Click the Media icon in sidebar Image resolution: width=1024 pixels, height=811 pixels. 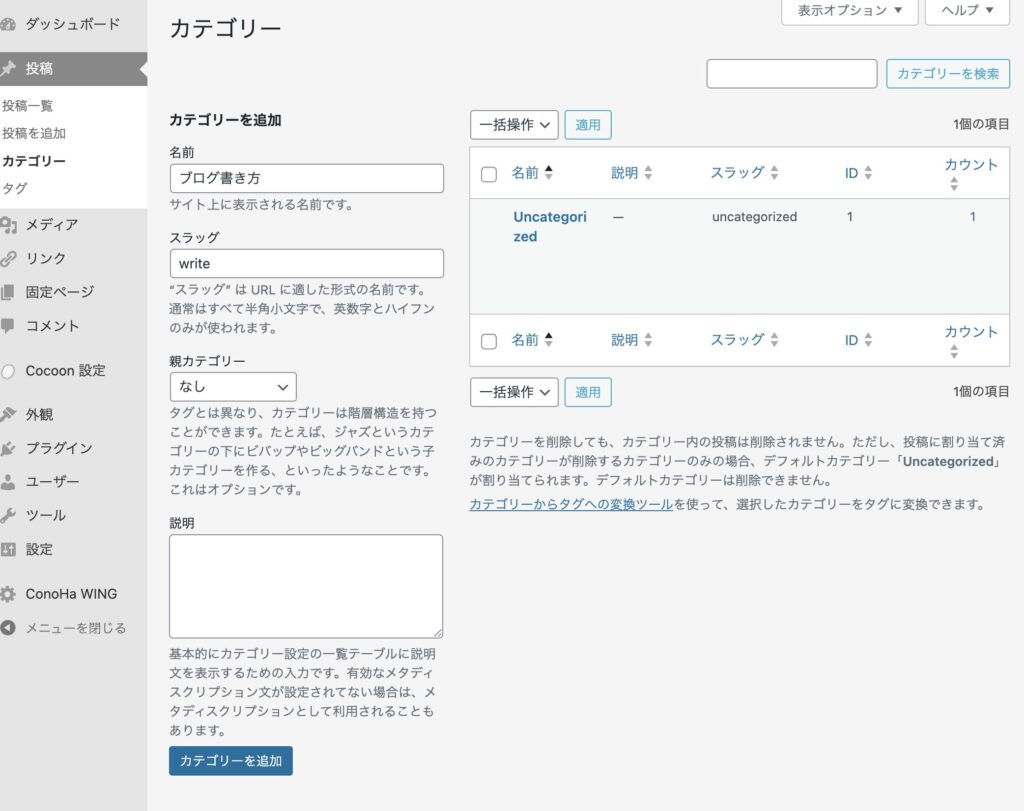8,225
